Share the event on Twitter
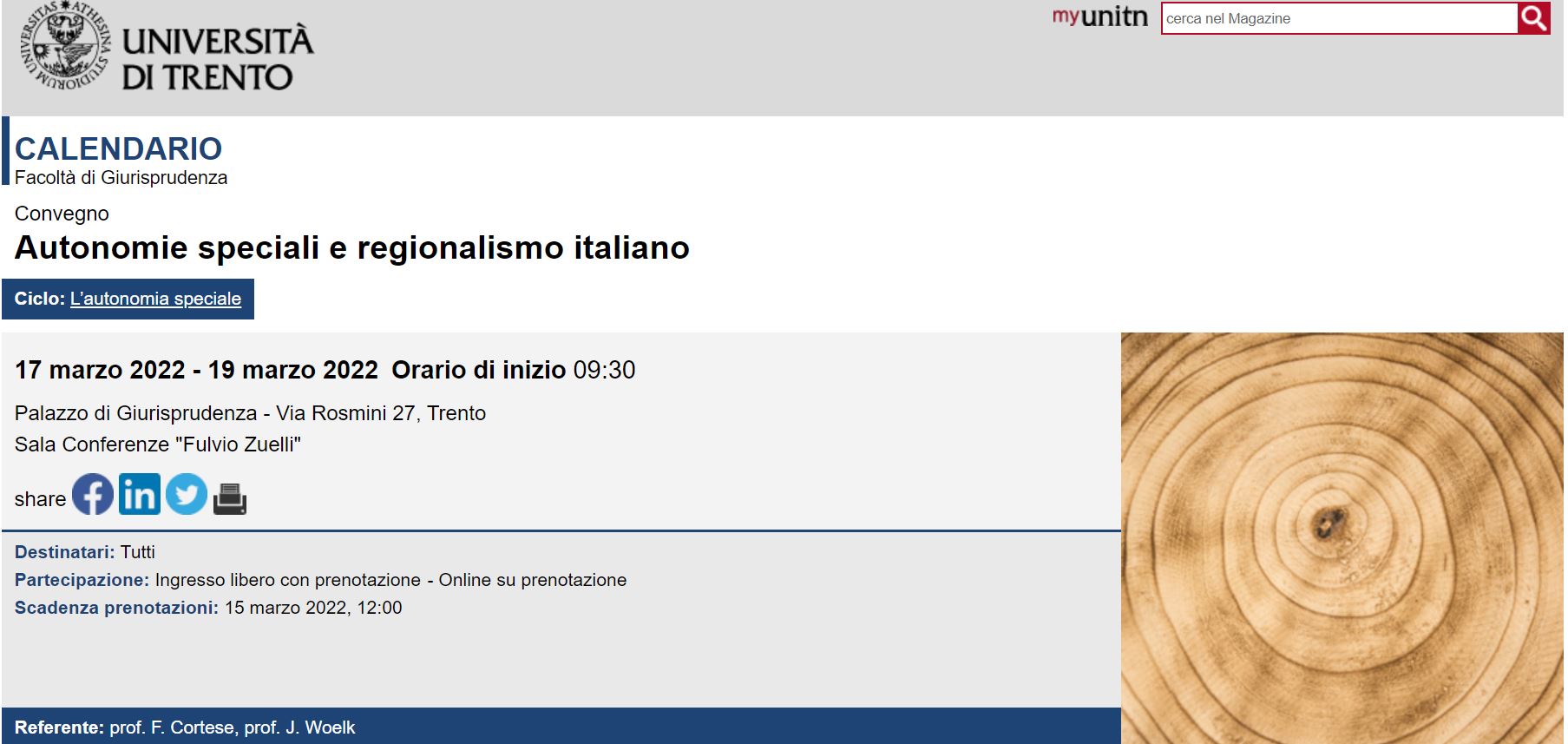Screen dimensions: 1568x744 coord(186,494)
